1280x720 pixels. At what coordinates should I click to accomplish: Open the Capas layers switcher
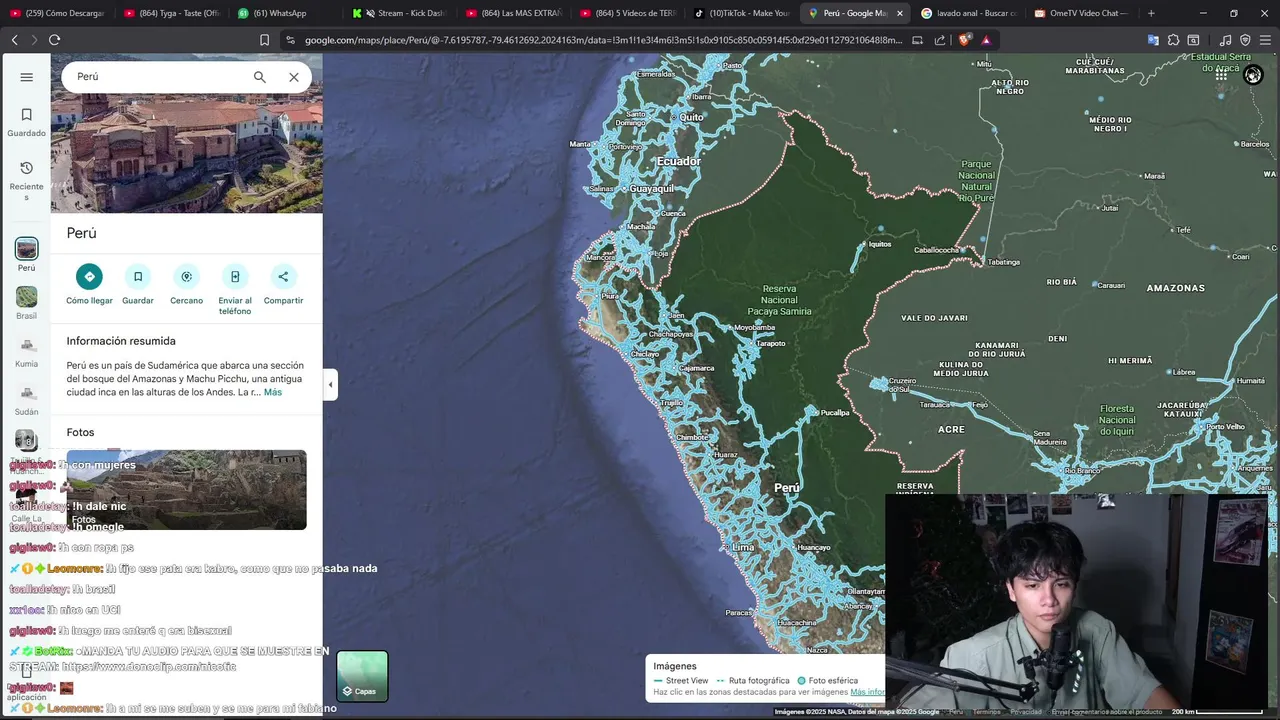pyautogui.click(x=362, y=676)
